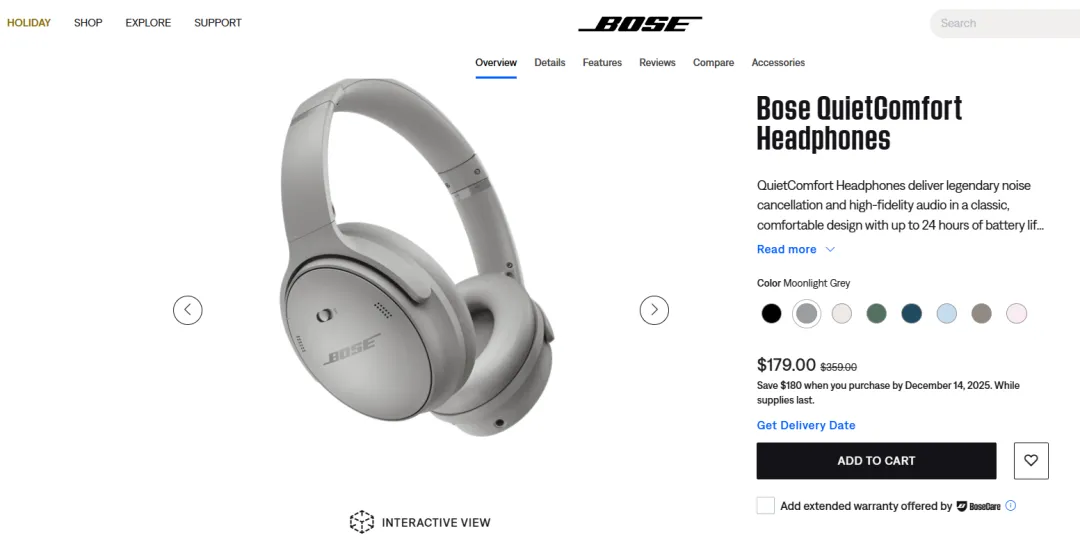Open the EXPLORE navigation menu

point(148,23)
